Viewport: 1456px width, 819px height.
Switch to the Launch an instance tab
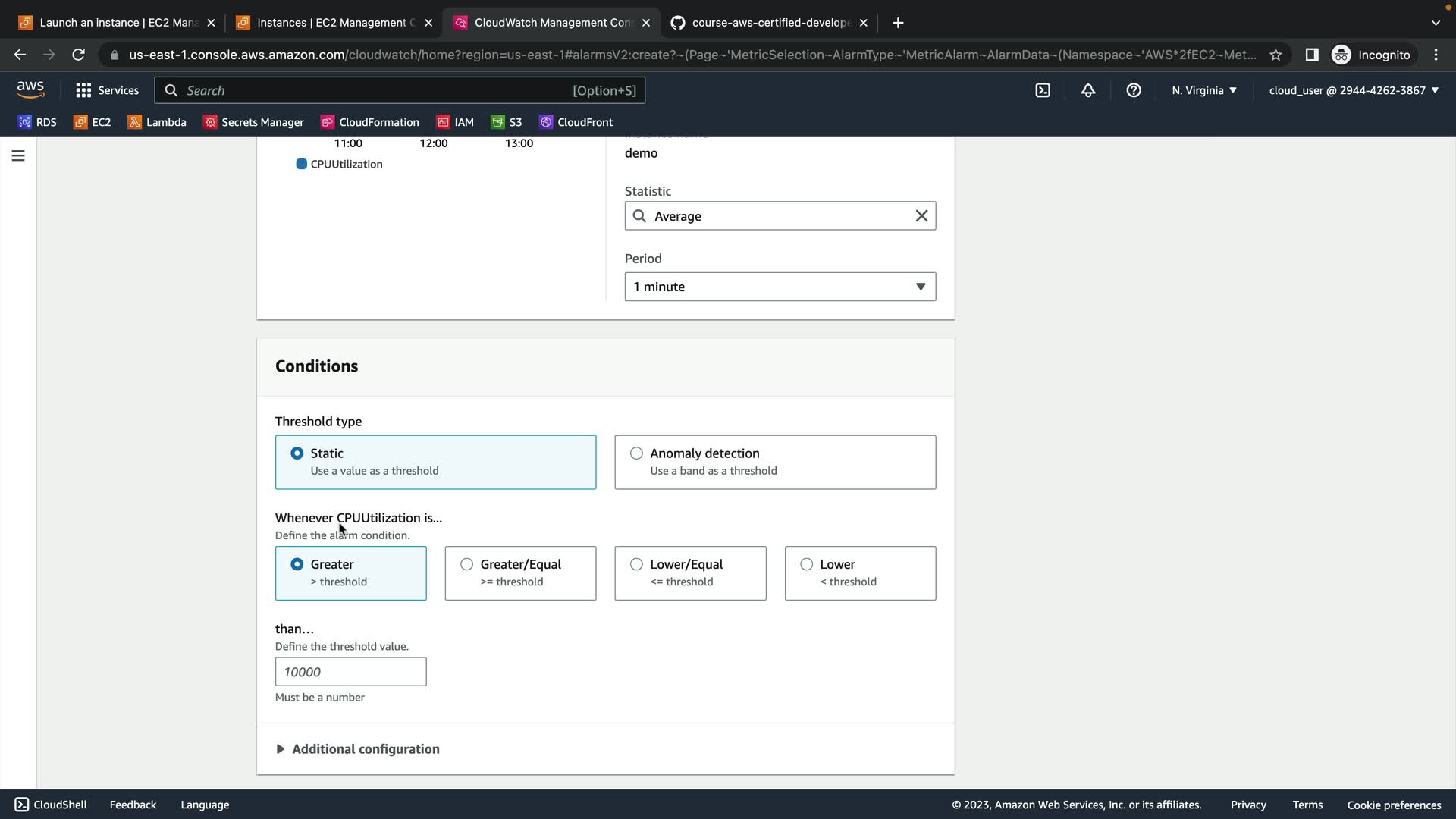[x=118, y=23]
